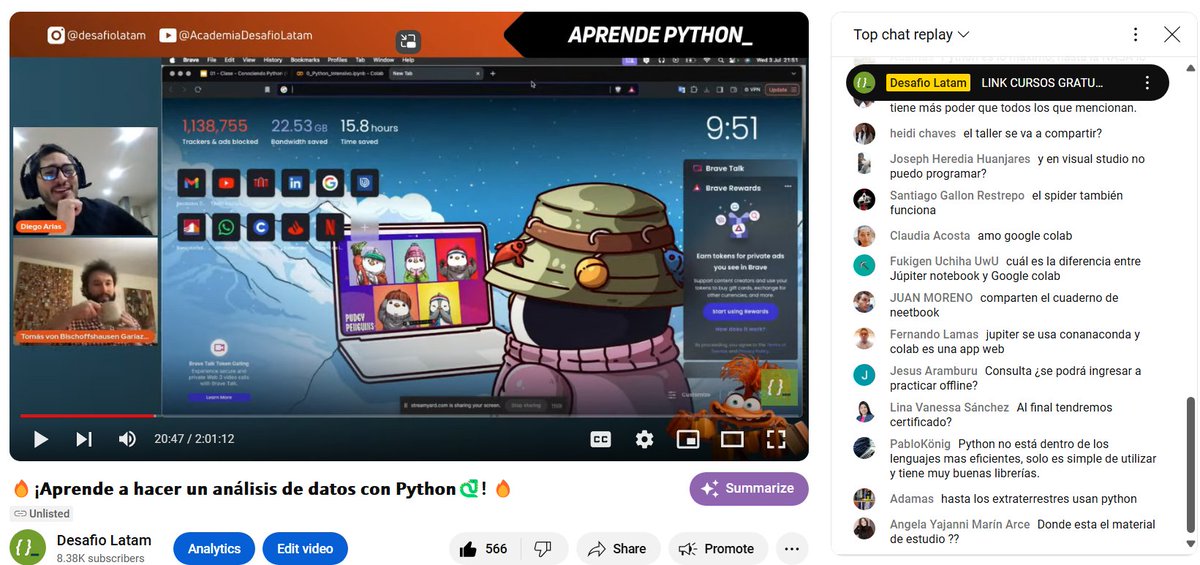Select Joseph Heredia Huanjares username in chat
The image size is (1200, 565).
pos(960,159)
